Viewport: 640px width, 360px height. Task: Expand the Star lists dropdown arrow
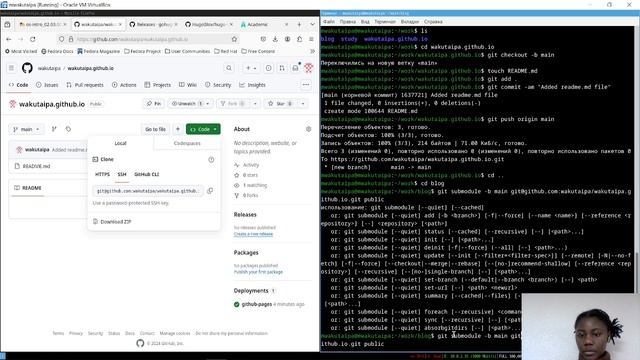pos(303,104)
